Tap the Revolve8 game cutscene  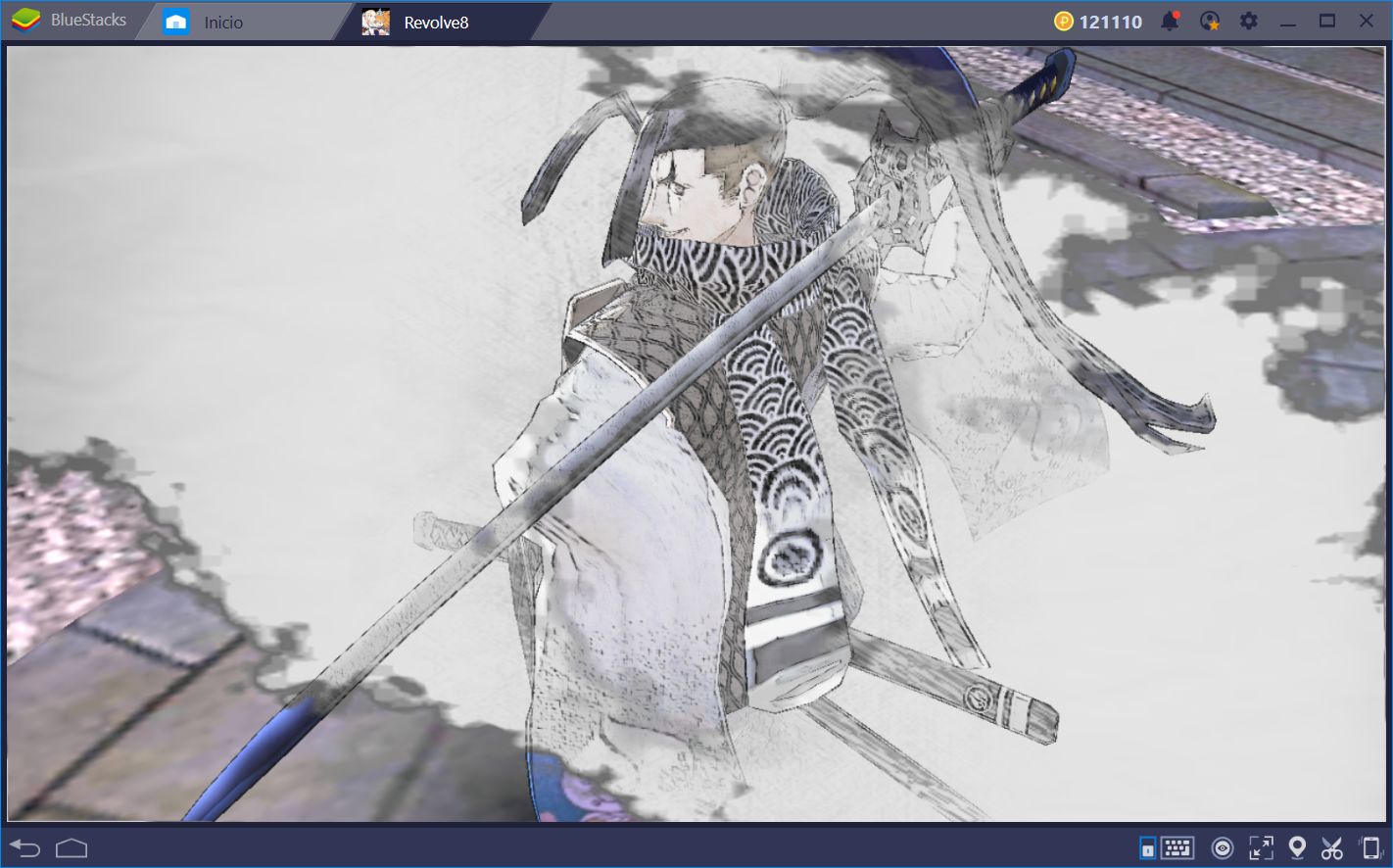click(696, 433)
